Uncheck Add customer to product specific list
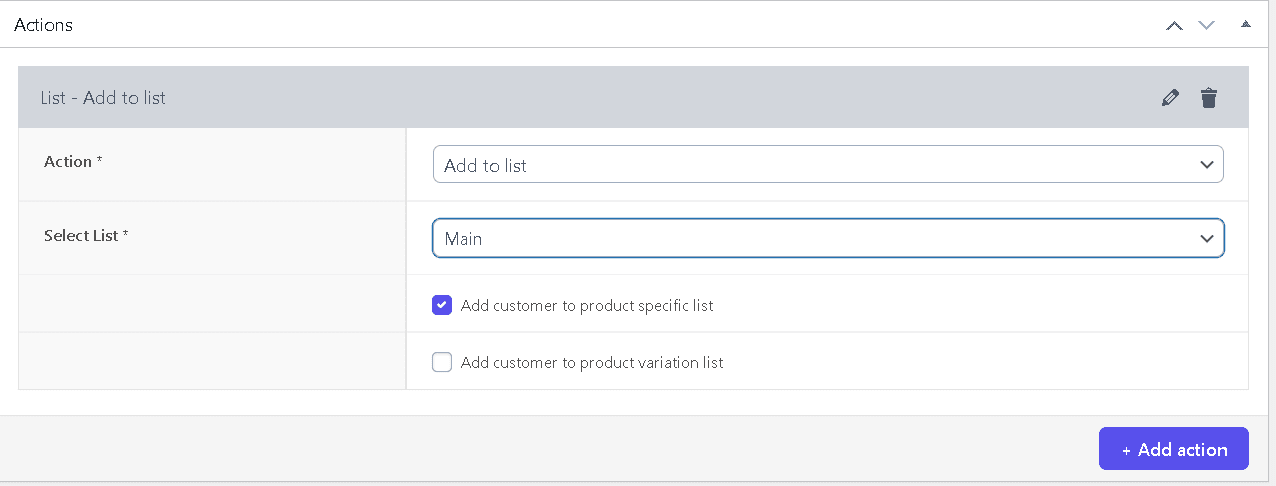Image resolution: width=1276 pixels, height=486 pixels. pos(442,305)
